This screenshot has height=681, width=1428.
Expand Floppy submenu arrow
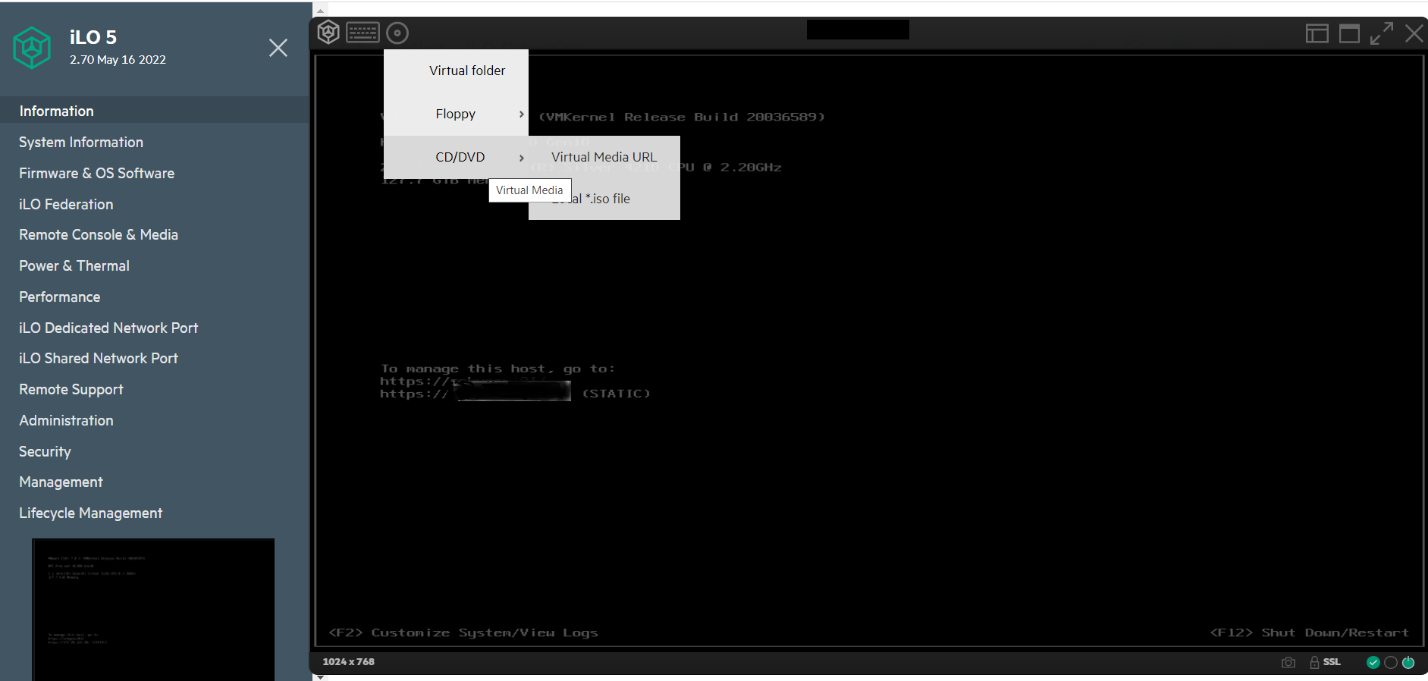tap(521, 114)
